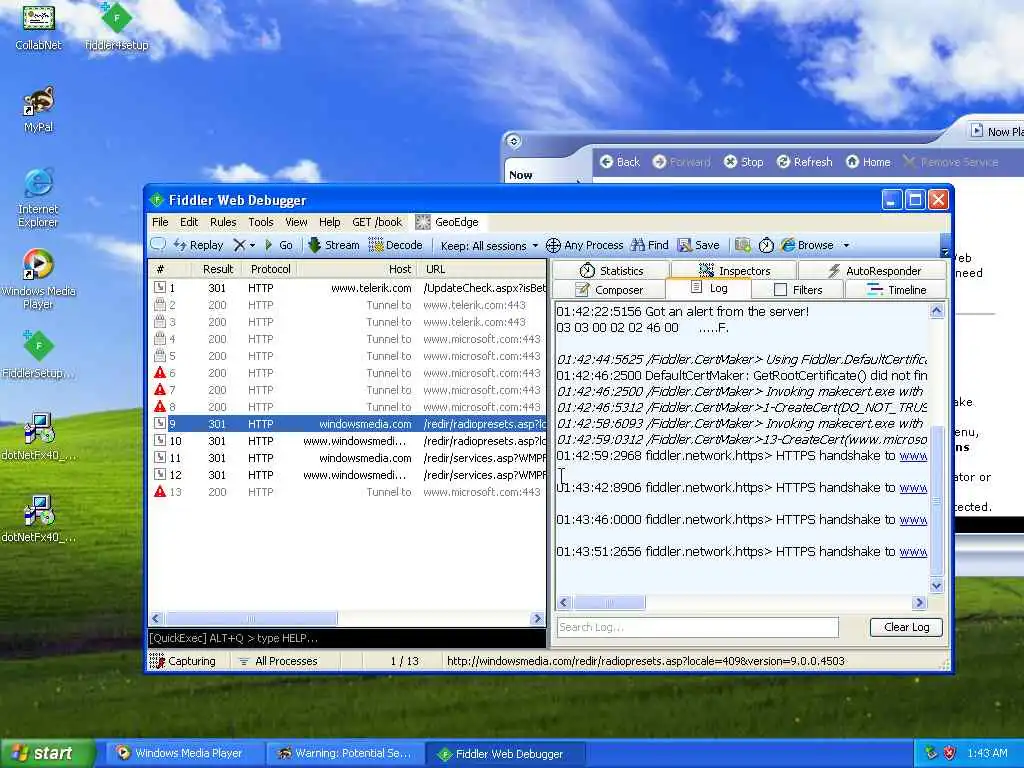This screenshot has width=1024, height=768.
Task: Click Go to resume breakpoints
Action: tap(279, 245)
